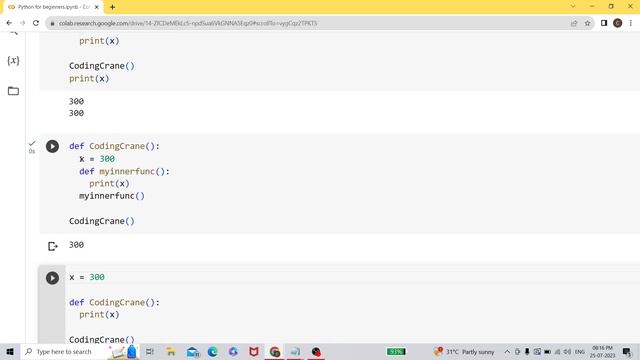Click the 'print(x)' line inside myinnerfunc
The width and height of the screenshot is (640, 360).
pyautogui.click(x=109, y=184)
